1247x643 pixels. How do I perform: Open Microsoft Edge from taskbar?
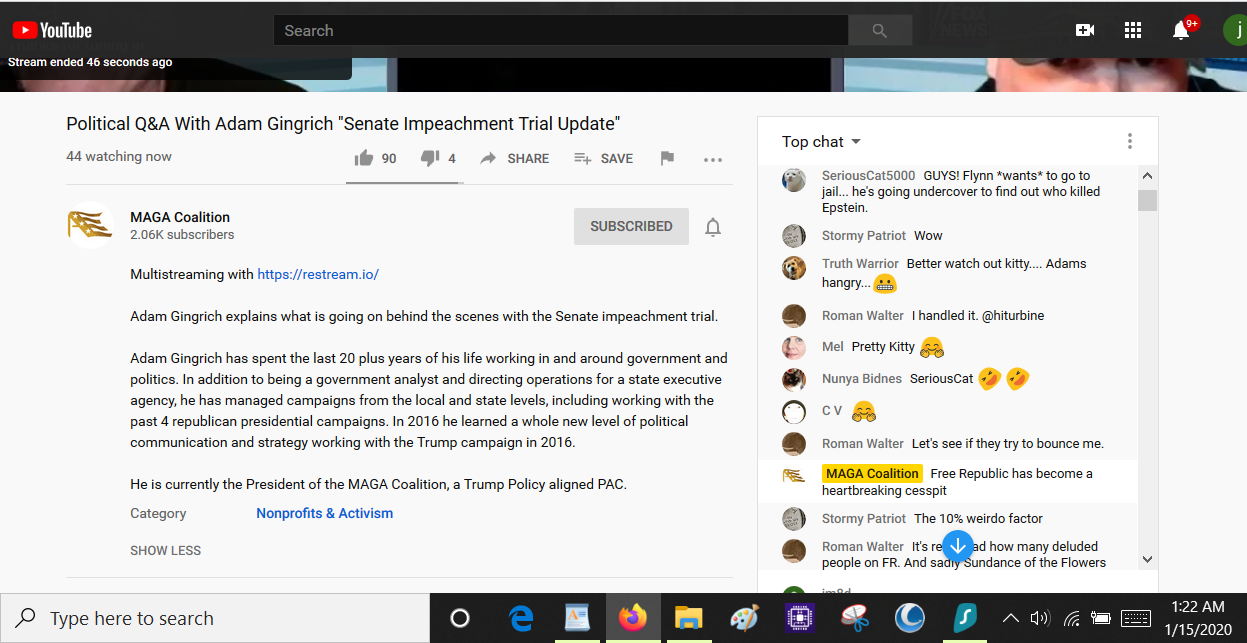coord(521,618)
